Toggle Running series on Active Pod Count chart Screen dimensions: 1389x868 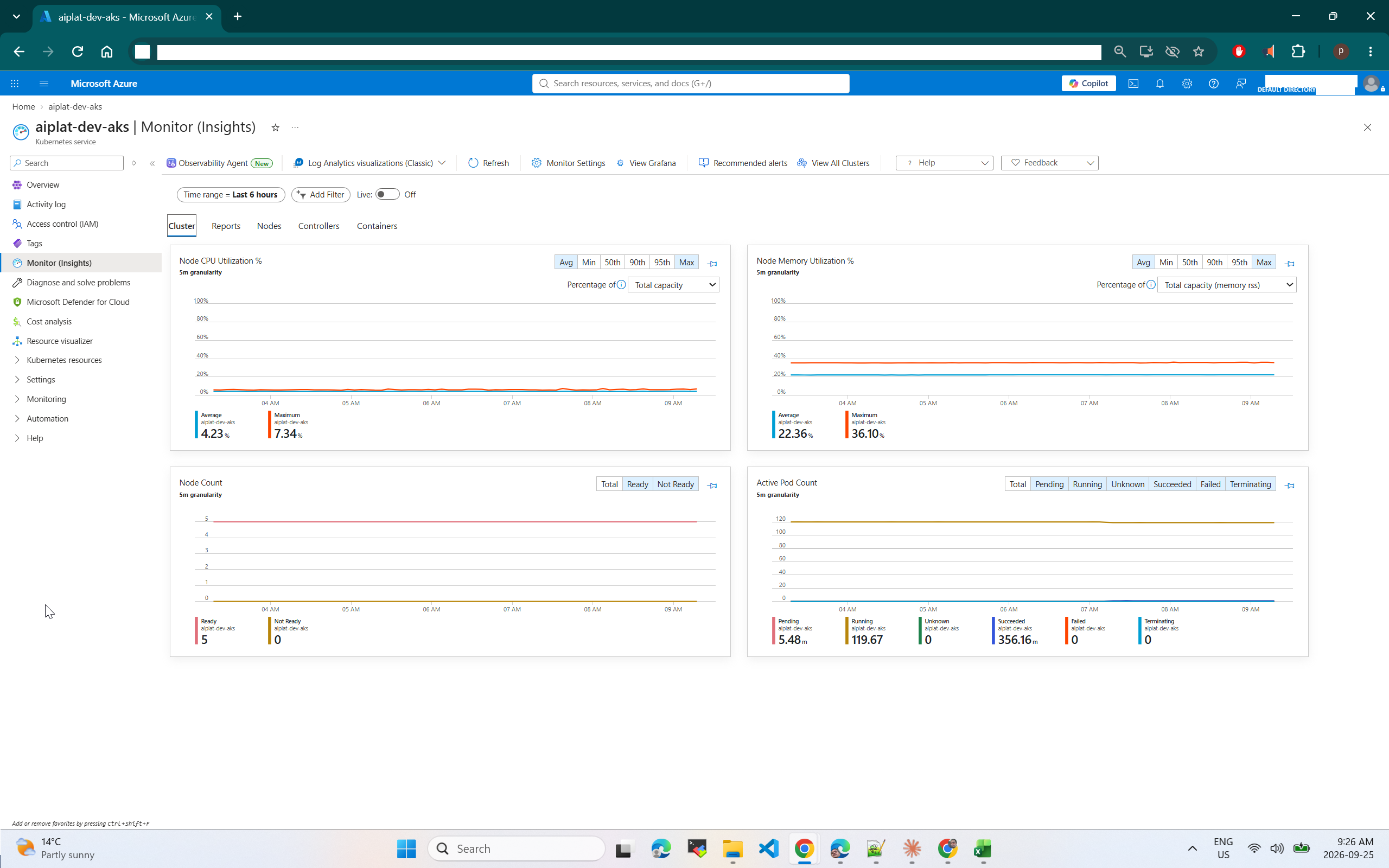(x=1087, y=484)
